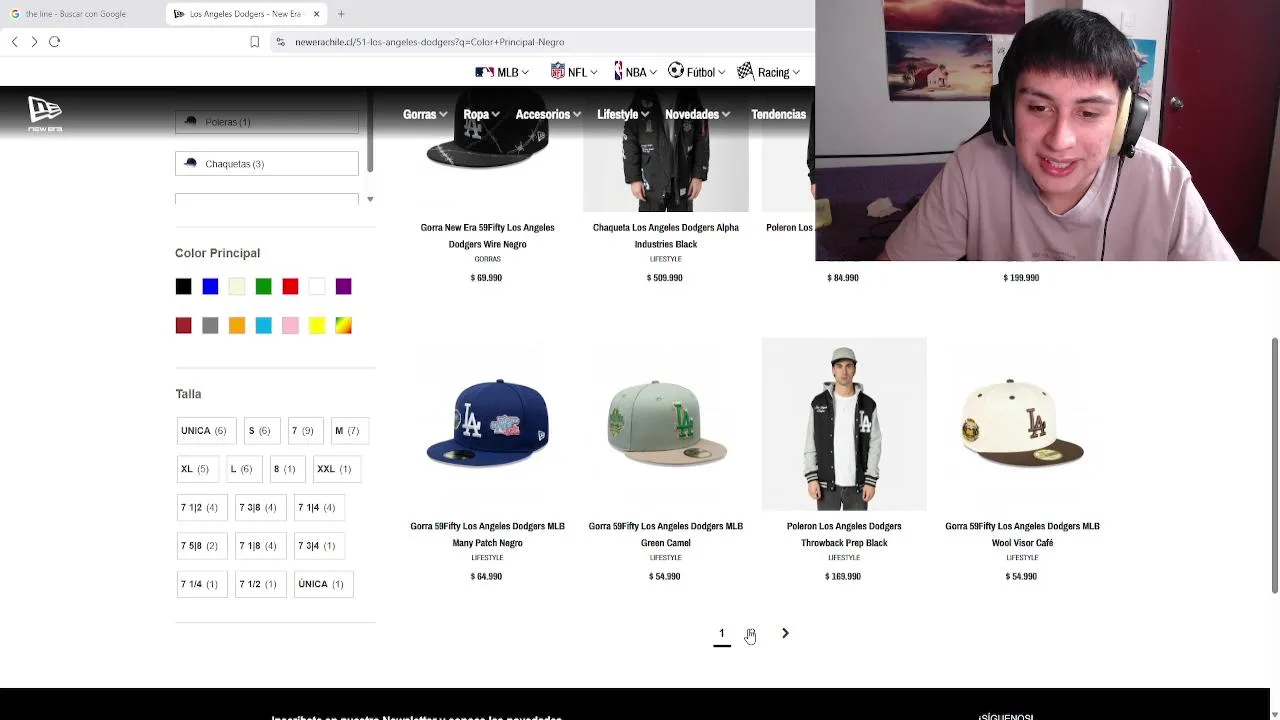Filter by yellow color swatch
Screen dimensions: 1280x720
(x=317, y=326)
